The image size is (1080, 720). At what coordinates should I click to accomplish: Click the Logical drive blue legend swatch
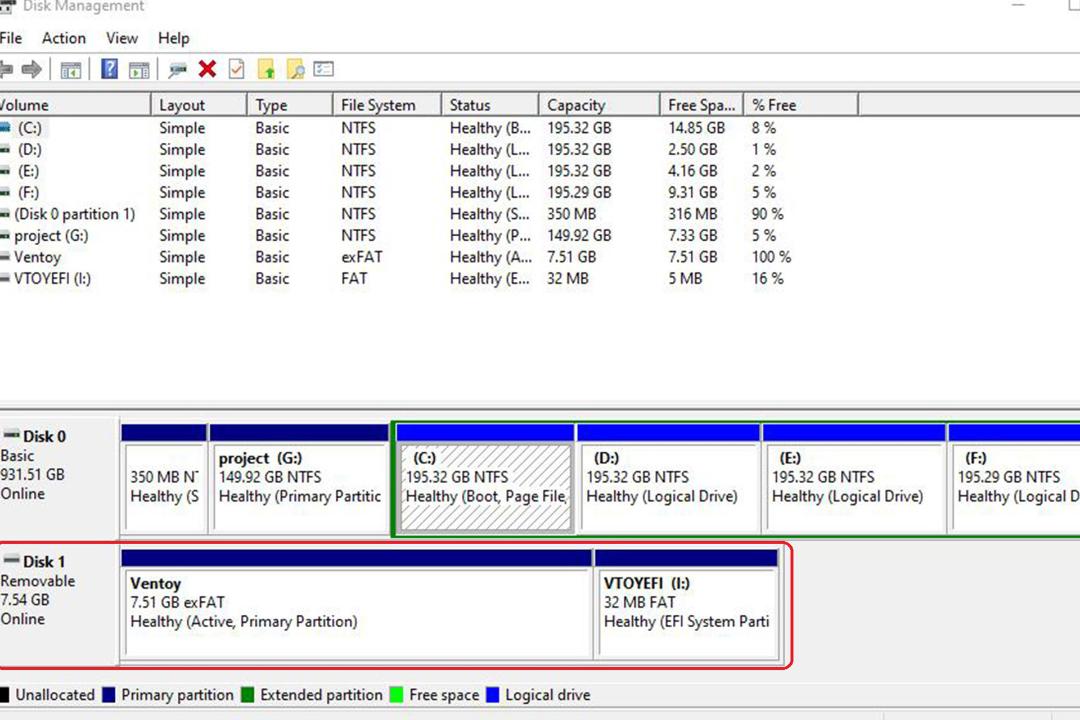[492, 695]
